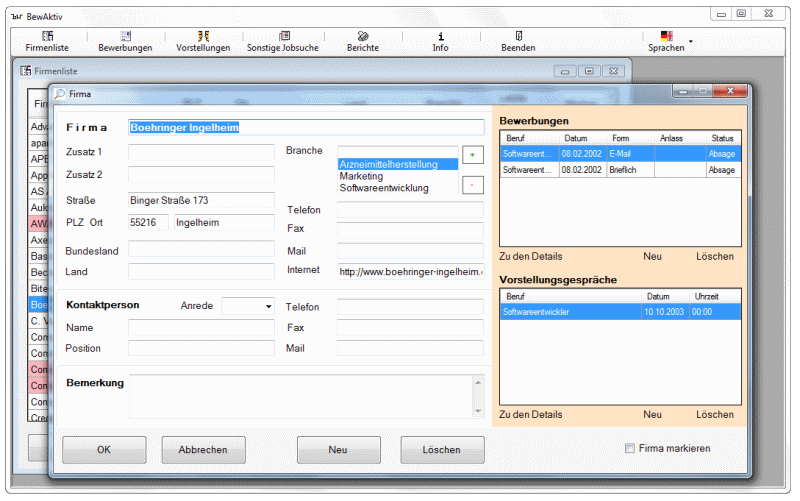Click the Bundesland field
800x501 pixels.
201,249
